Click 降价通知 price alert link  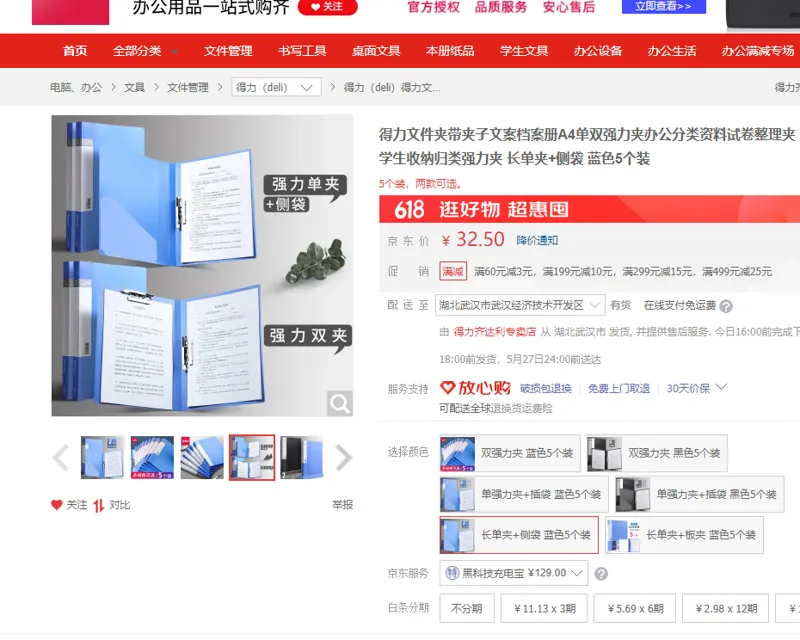537,240
